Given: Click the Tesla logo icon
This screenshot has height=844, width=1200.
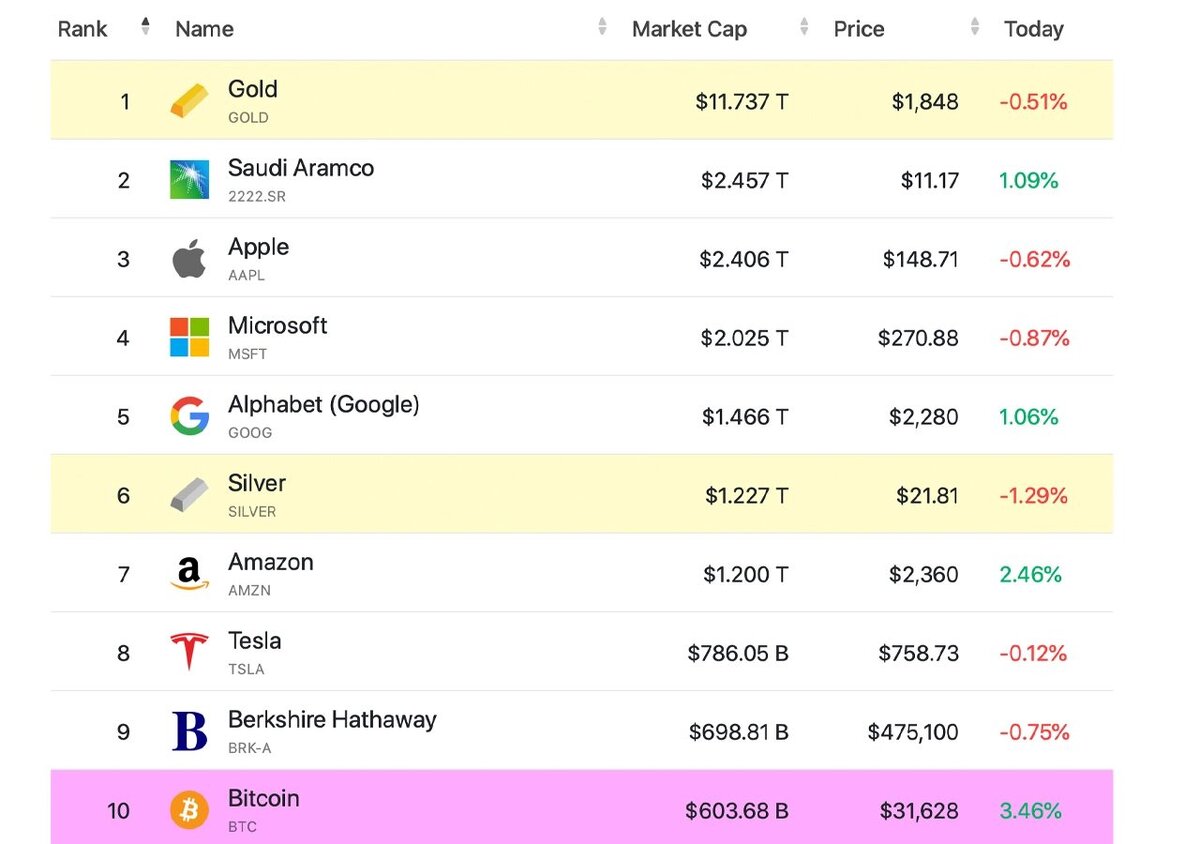Looking at the screenshot, I should (189, 653).
